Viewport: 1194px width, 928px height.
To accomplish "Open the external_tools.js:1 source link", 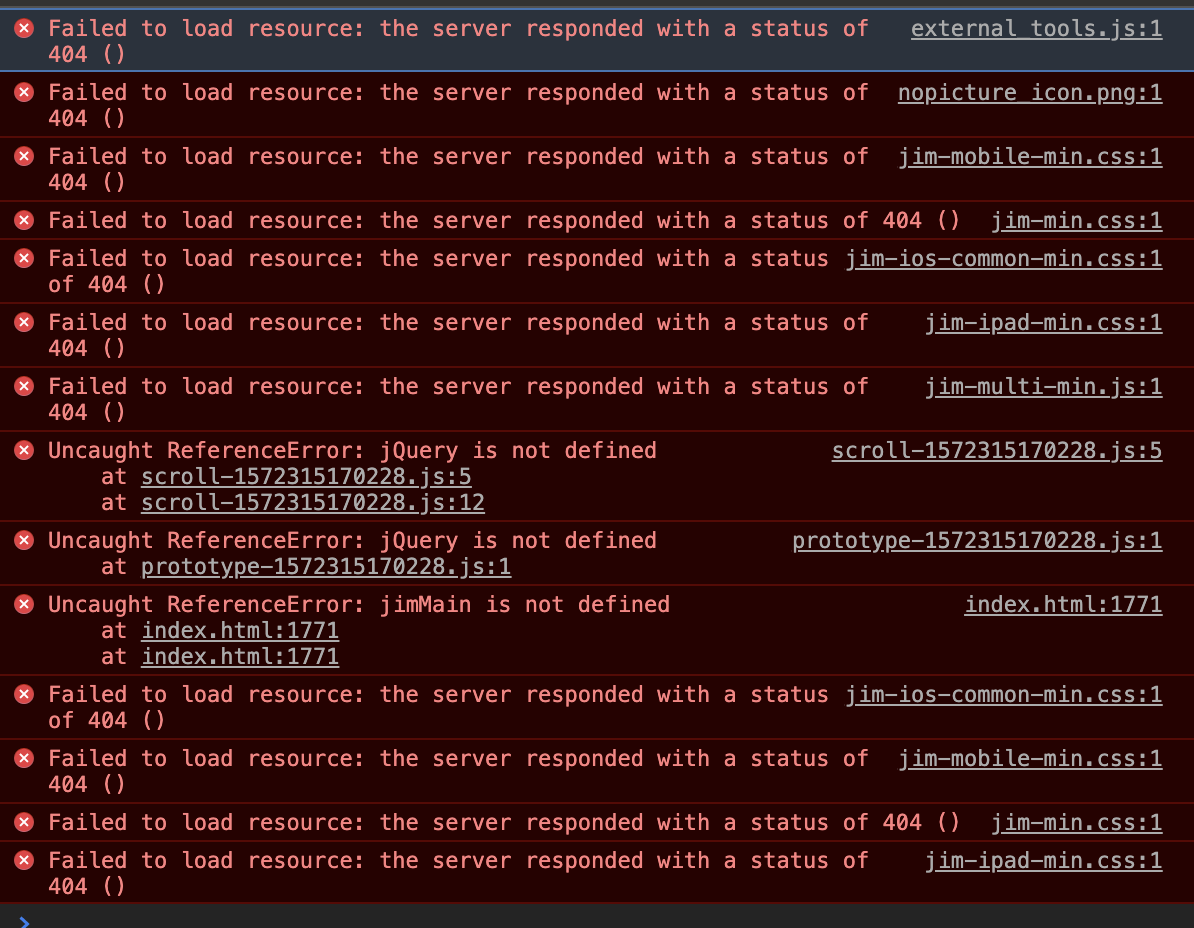I will (x=1036, y=29).
